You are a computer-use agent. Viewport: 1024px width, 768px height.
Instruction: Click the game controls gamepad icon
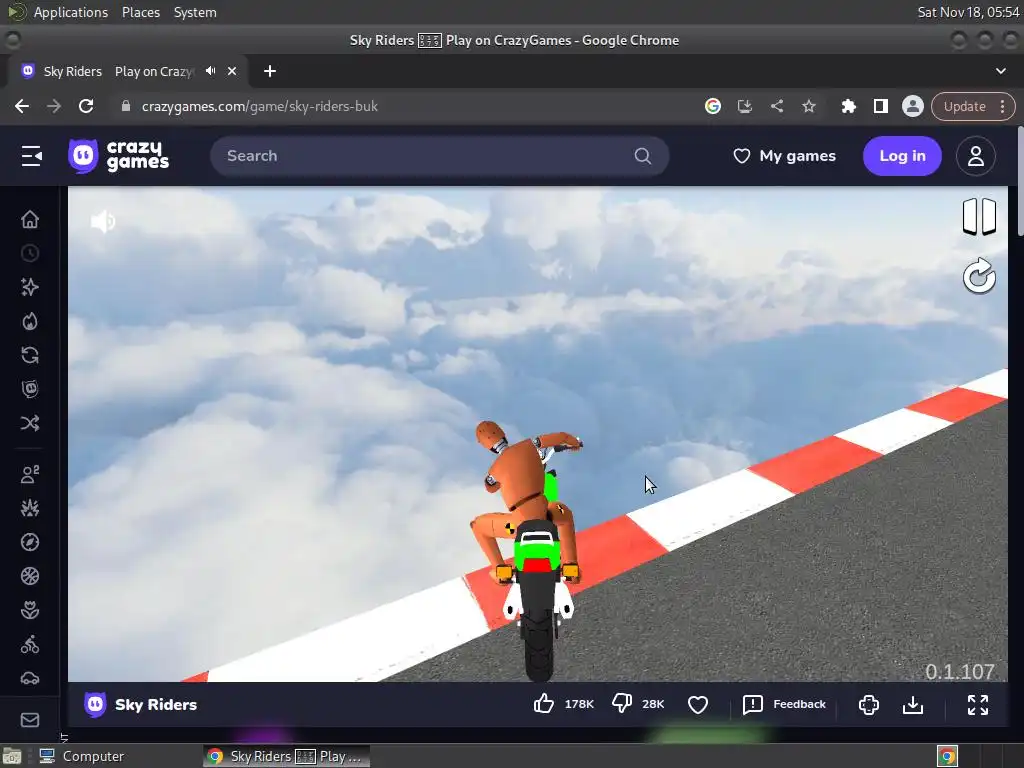(869, 705)
